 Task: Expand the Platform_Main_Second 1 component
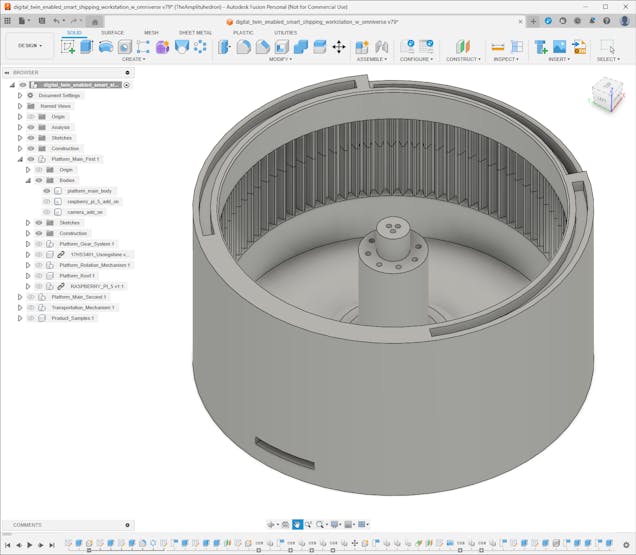pos(19,297)
